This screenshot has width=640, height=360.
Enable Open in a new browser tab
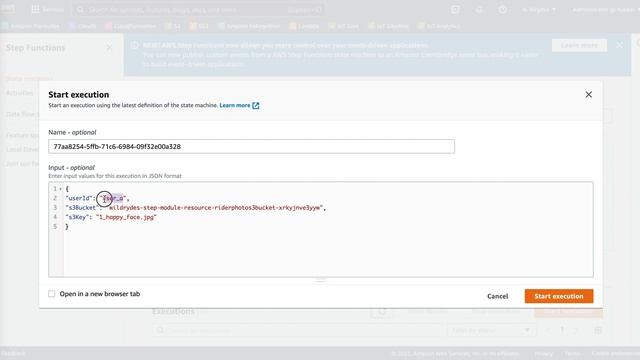click(x=52, y=294)
